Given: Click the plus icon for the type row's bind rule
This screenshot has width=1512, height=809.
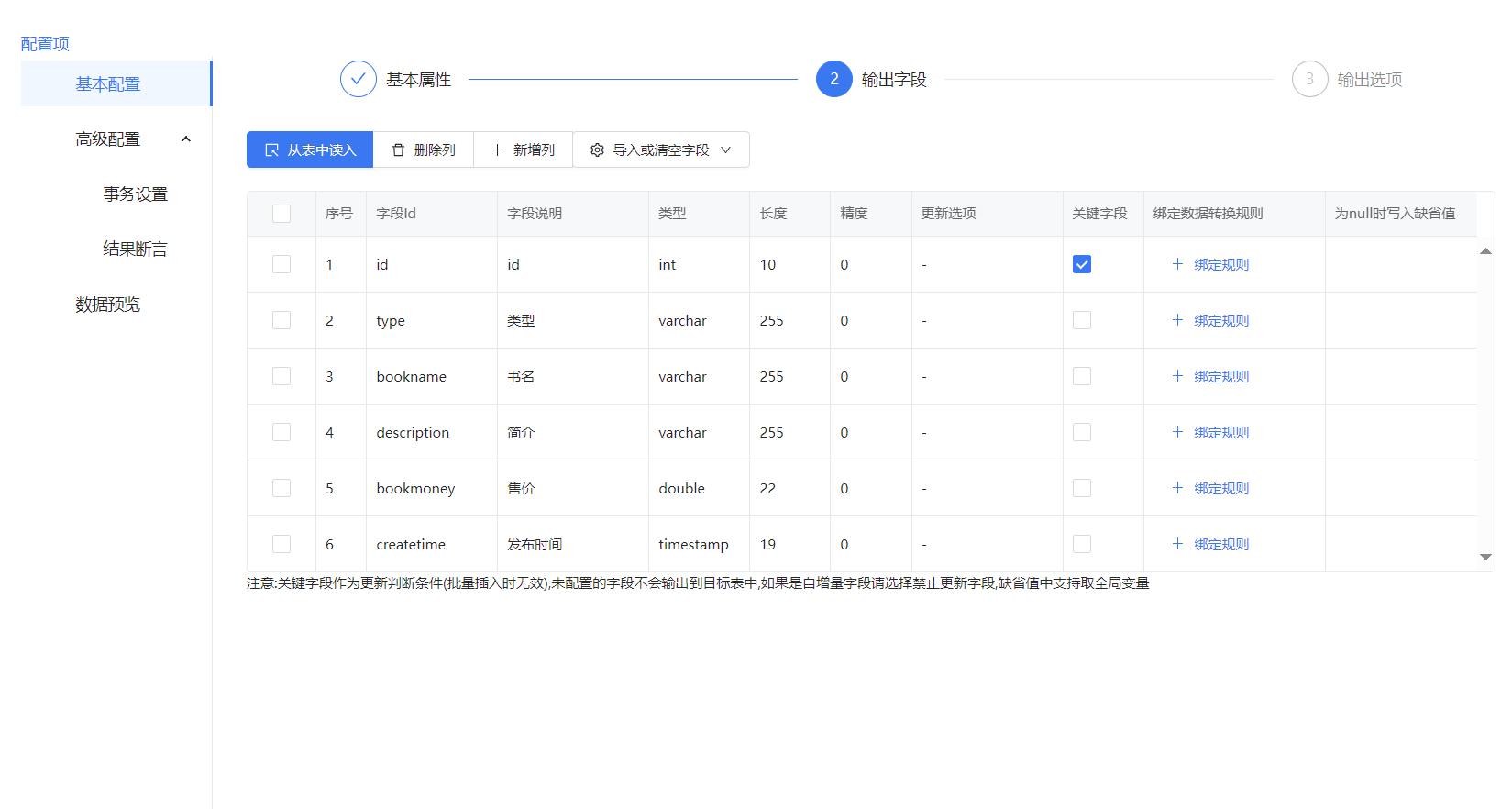Looking at the screenshot, I should tap(1177, 320).
